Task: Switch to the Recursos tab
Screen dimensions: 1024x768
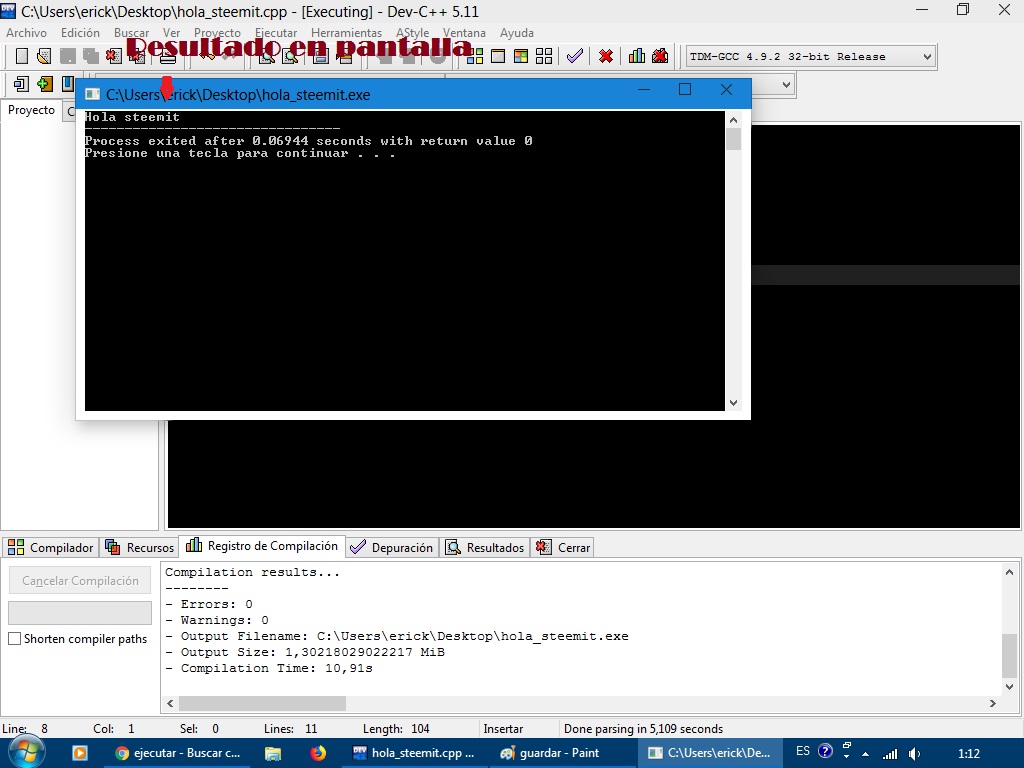Action: tap(139, 547)
